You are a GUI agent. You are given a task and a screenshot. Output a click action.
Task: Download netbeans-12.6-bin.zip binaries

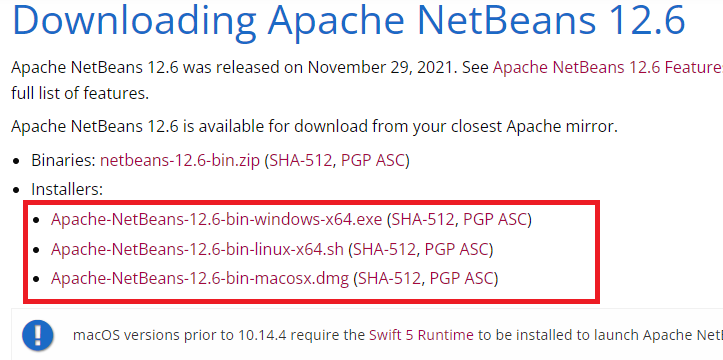[x=180, y=161]
